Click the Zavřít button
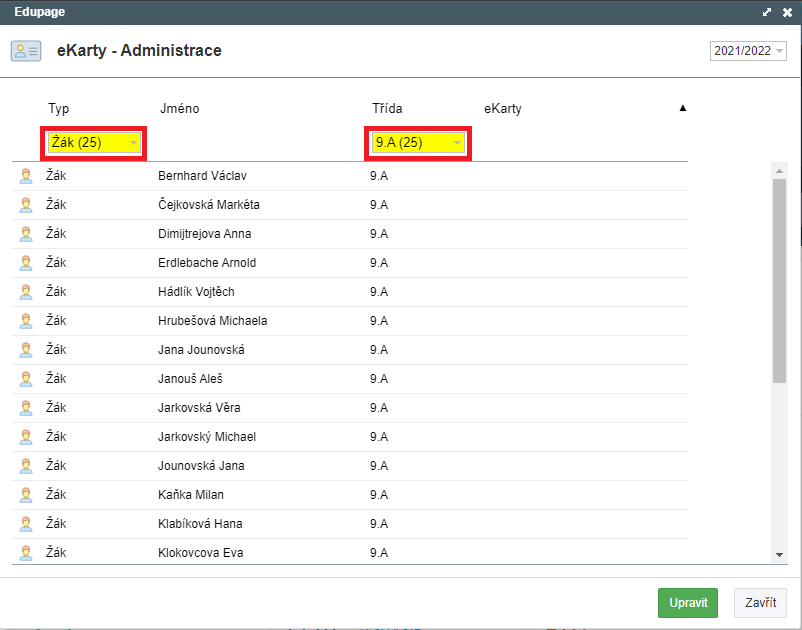The height and width of the screenshot is (630, 802). [760, 603]
